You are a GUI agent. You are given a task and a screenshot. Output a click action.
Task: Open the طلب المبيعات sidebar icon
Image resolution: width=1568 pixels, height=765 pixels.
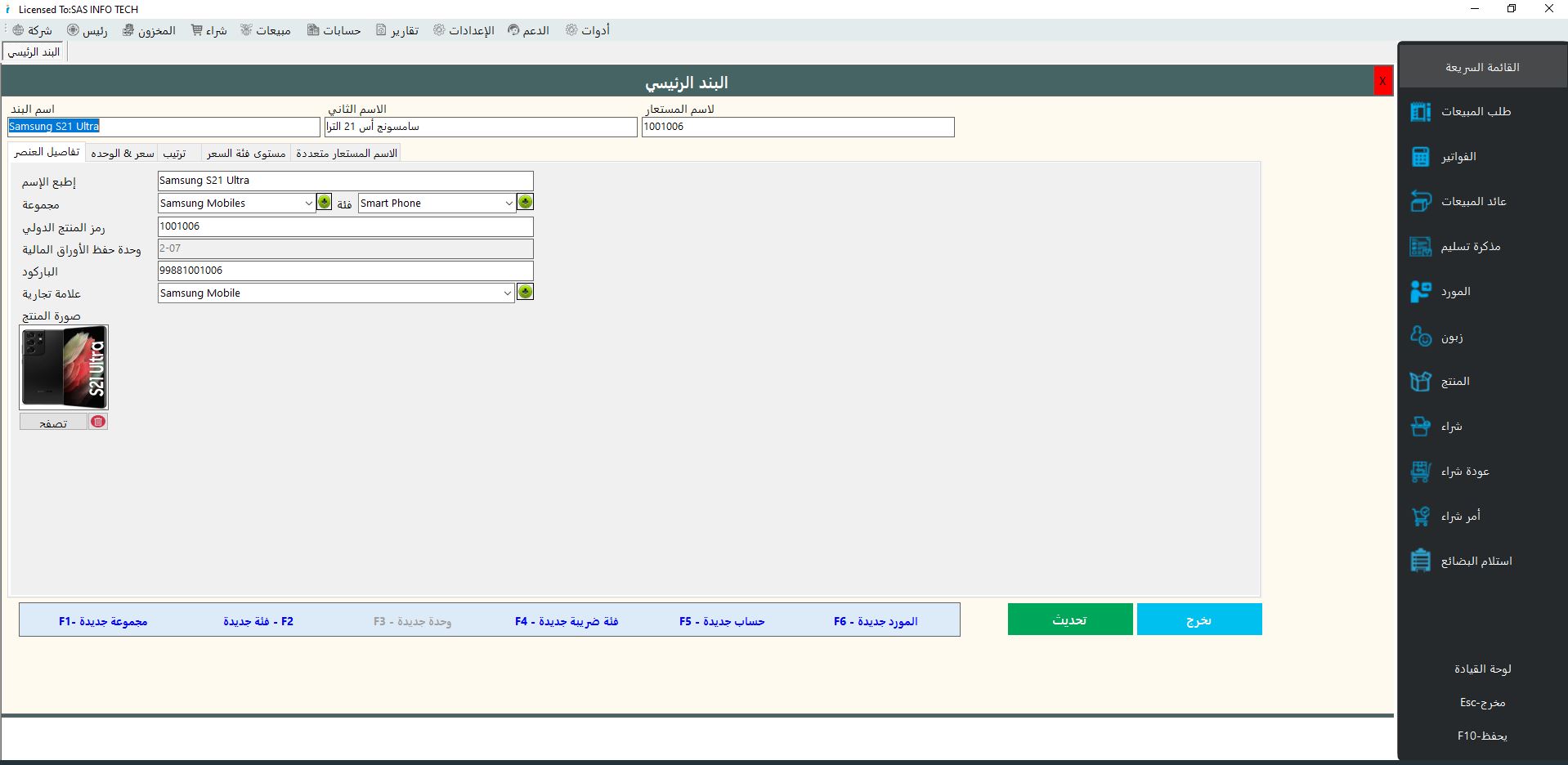coord(1421,112)
